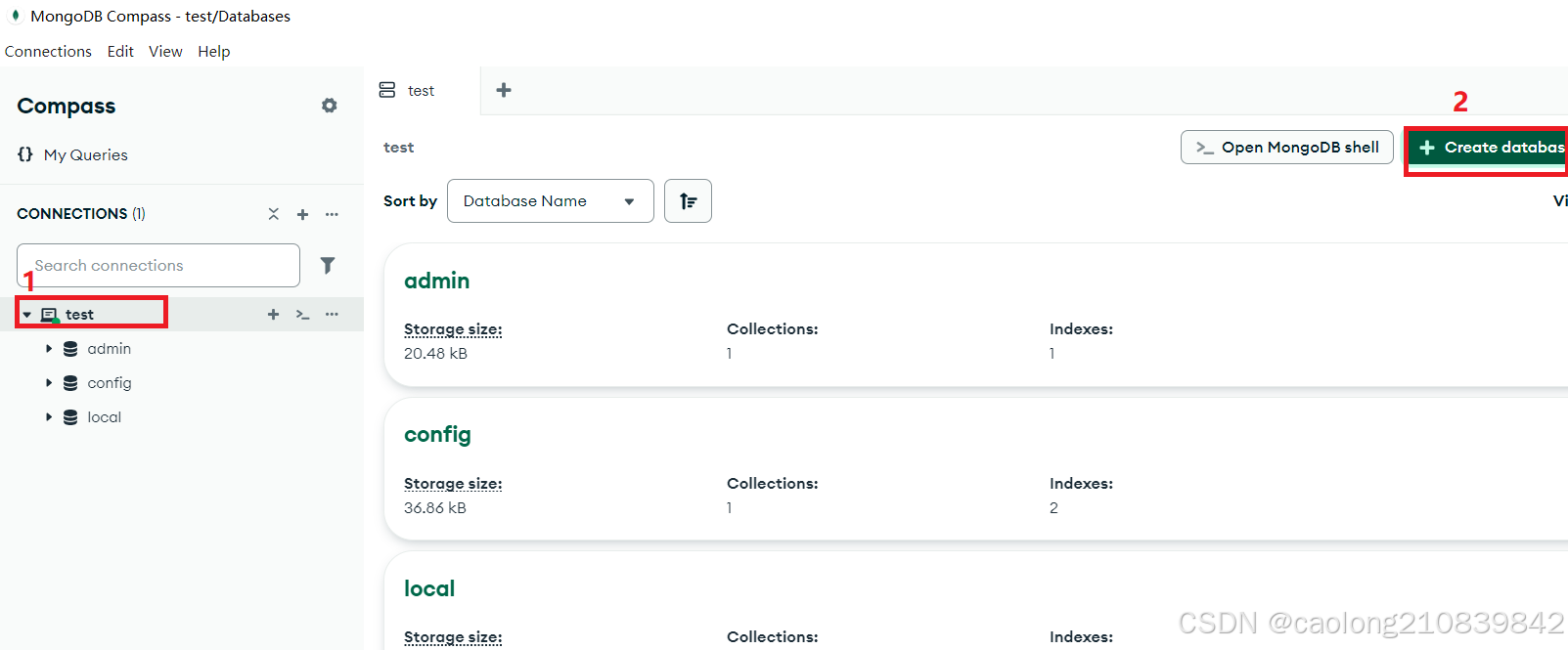Click test breadcrumb above Sort by
This screenshot has width=1568, height=650.
(x=398, y=148)
